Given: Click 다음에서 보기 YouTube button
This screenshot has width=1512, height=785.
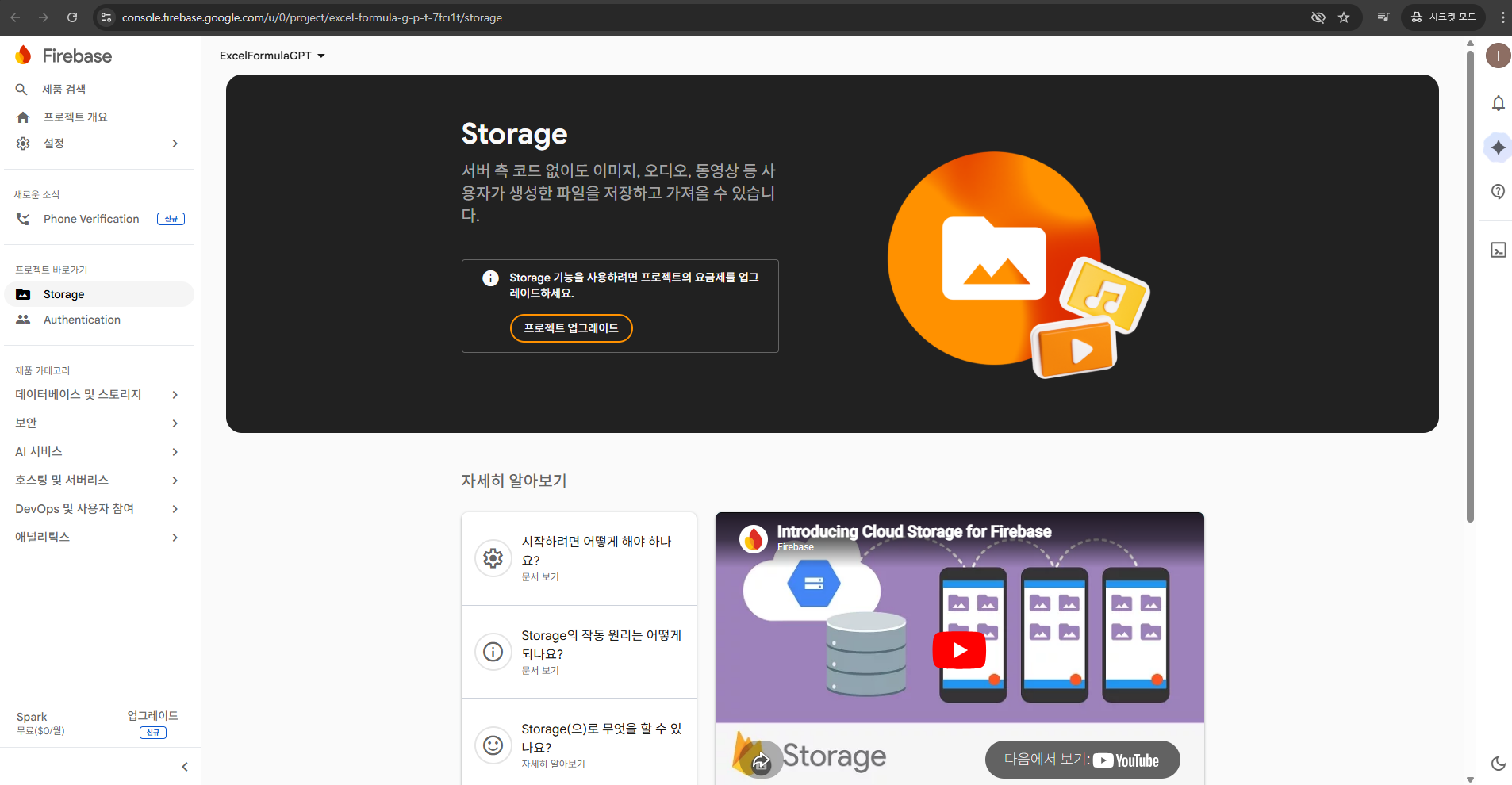Looking at the screenshot, I should click(x=1082, y=760).
